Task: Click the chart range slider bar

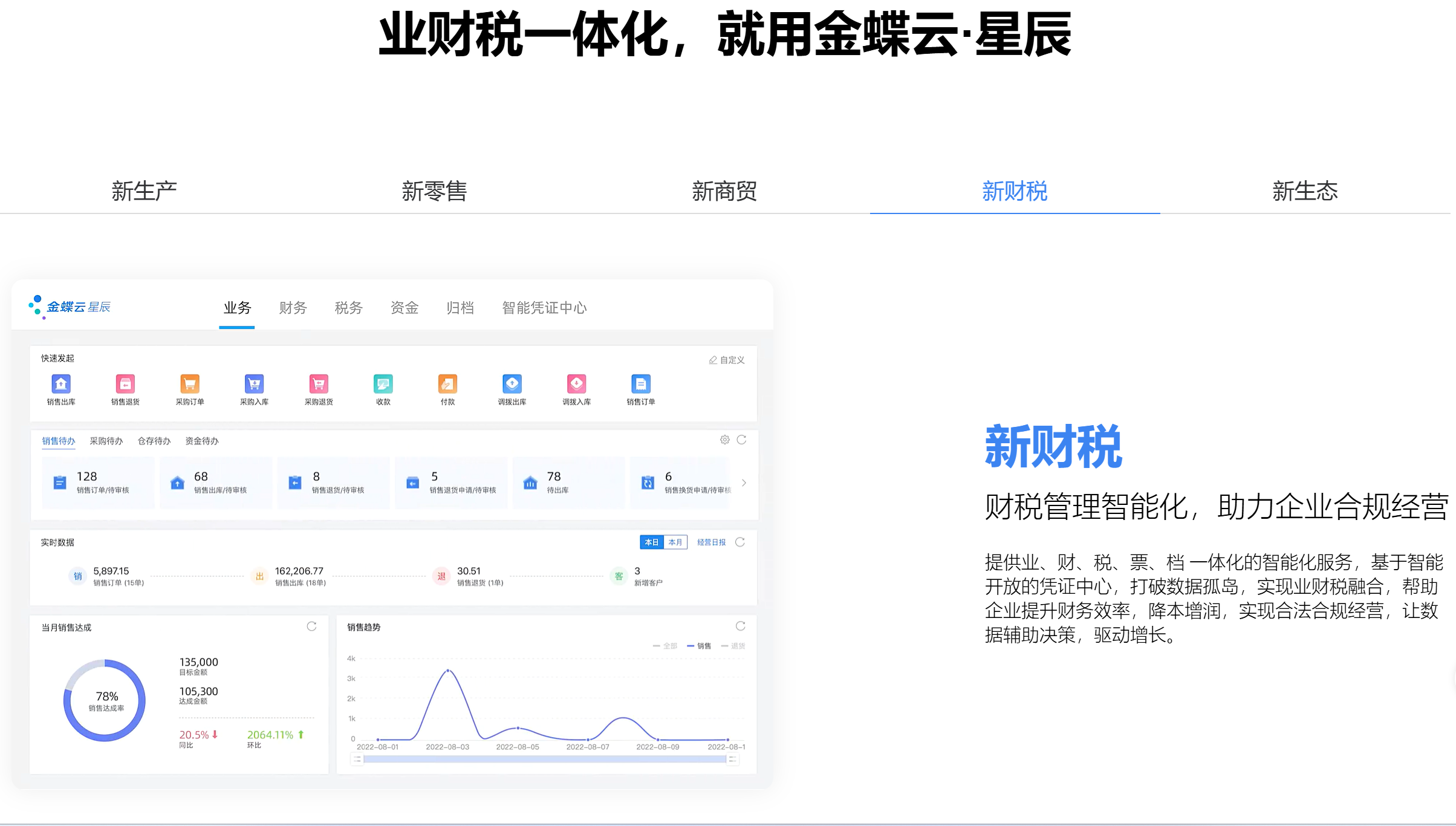Action: tap(544, 759)
